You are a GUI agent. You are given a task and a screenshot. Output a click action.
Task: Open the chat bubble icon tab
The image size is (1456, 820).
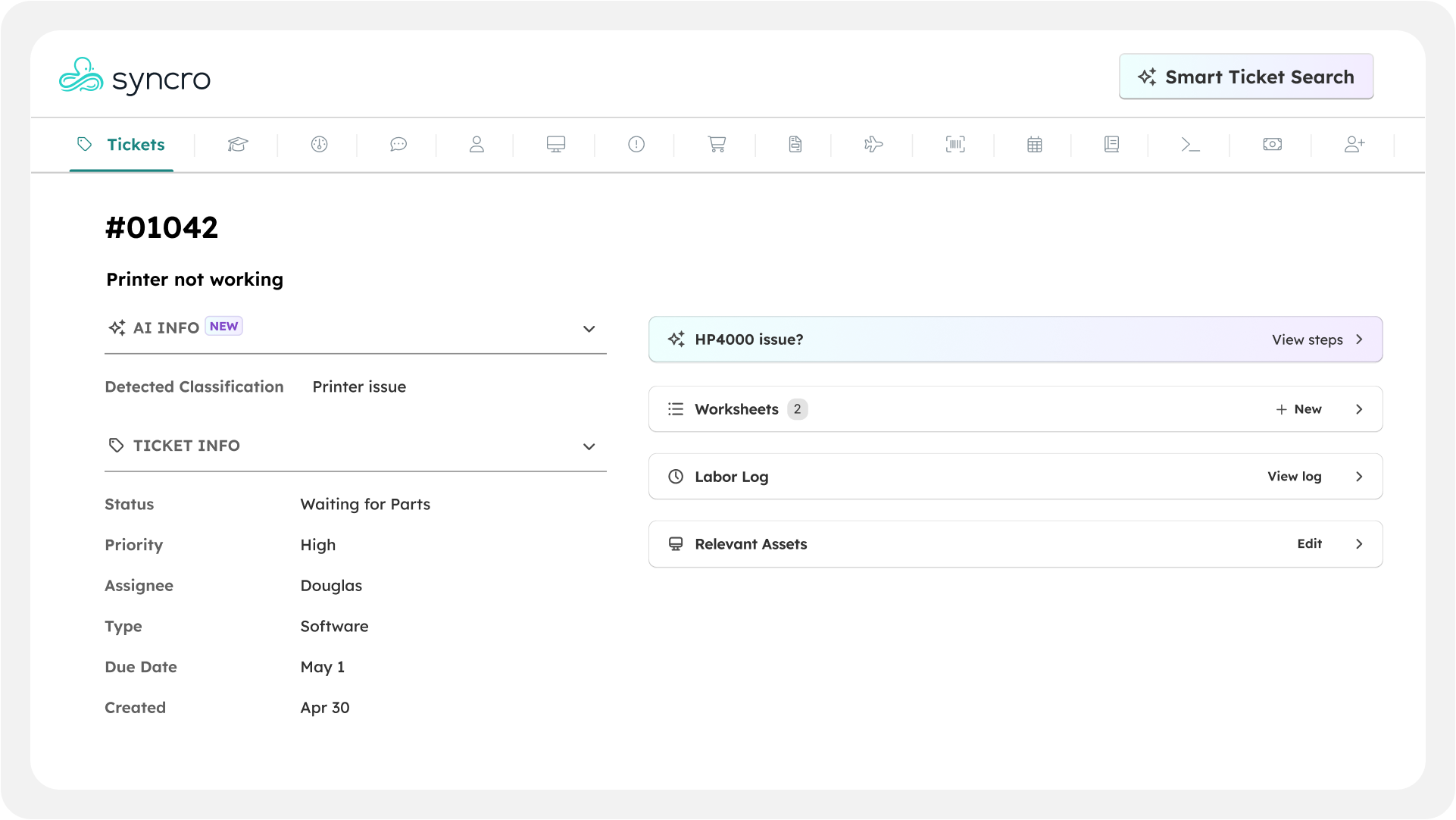pos(398,144)
